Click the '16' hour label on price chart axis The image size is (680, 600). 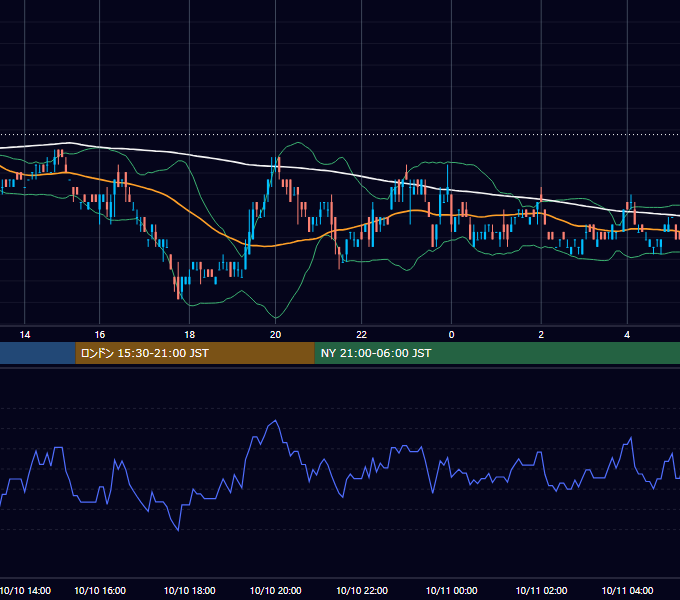pos(100,335)
